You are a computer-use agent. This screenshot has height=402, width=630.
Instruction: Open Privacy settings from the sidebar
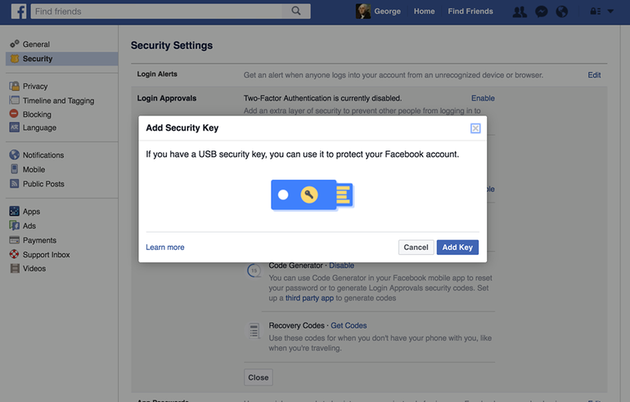[x=35, y=86]
